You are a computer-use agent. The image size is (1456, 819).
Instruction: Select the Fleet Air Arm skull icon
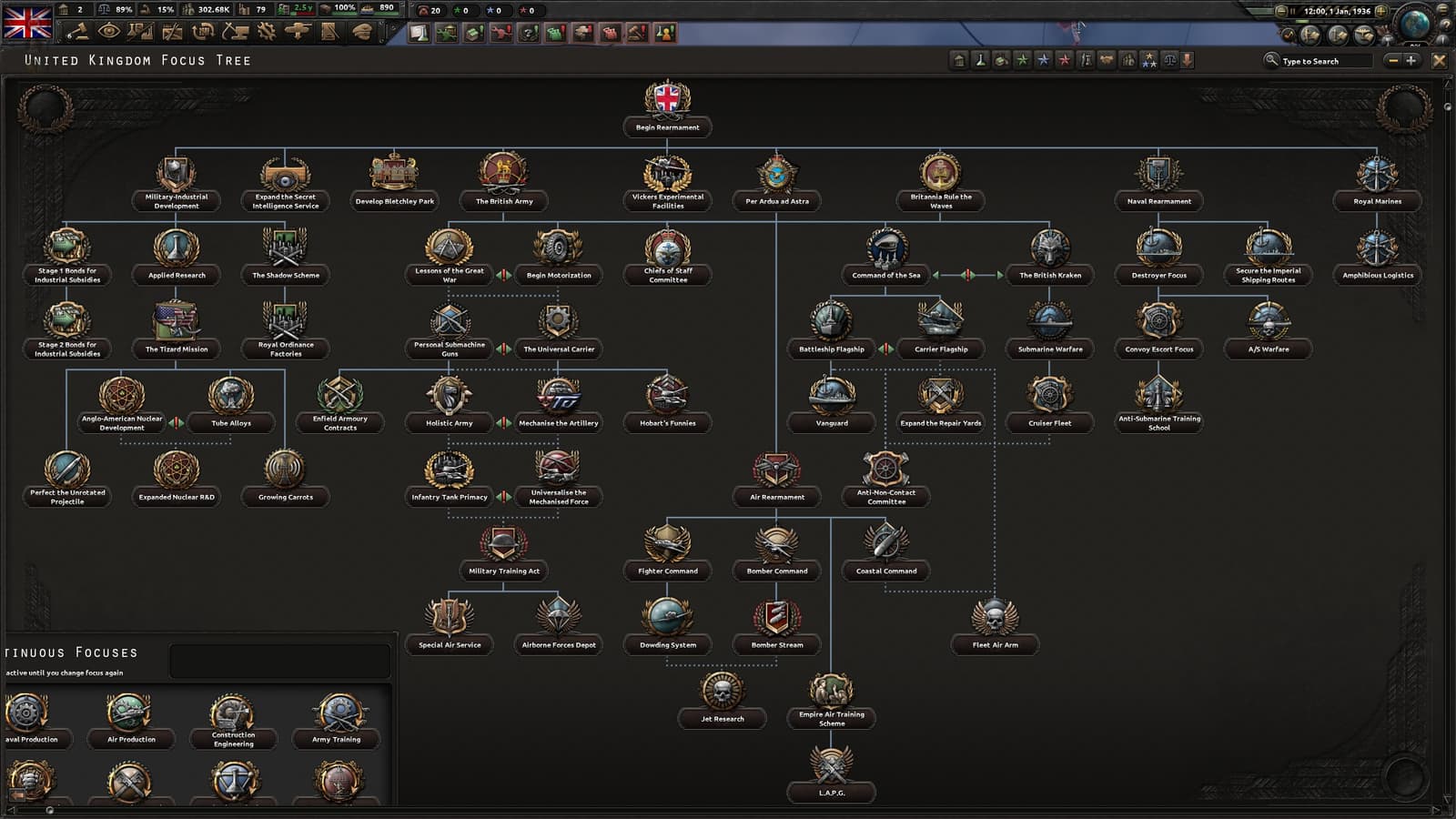click(x=995, y=618)
